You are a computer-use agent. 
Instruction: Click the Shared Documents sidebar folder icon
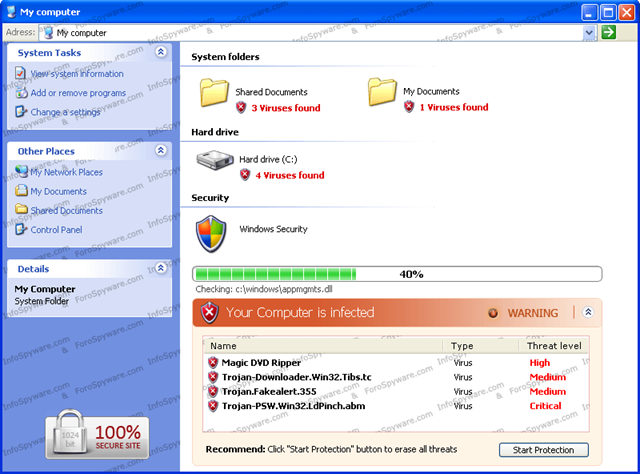coord(21,209)
